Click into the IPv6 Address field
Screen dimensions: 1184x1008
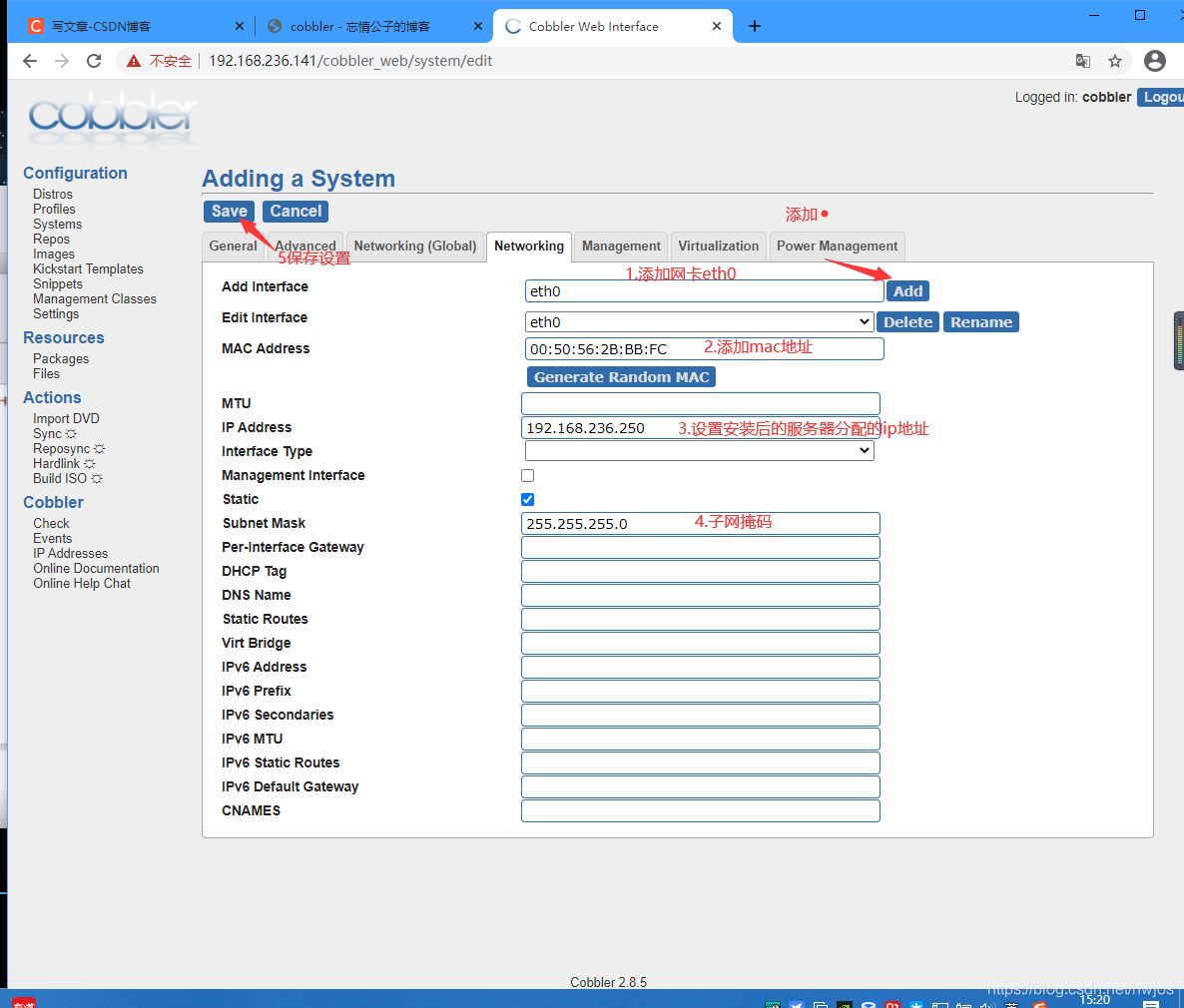(701, 668)
